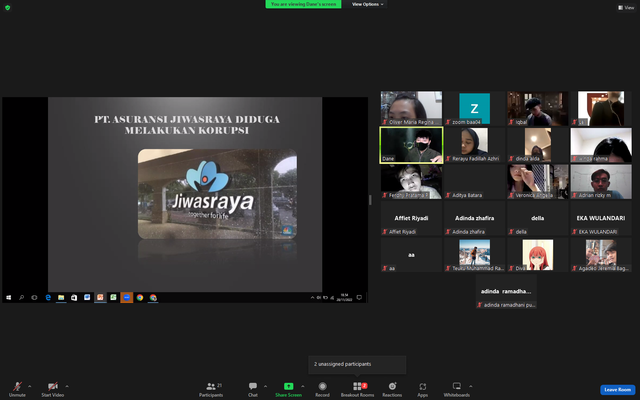Image resolution: width=640 pixels, height=400 pixels.
Task: Select Adrian rizky m's video tile
Action: pyautogui.click(x=601, y=182)
